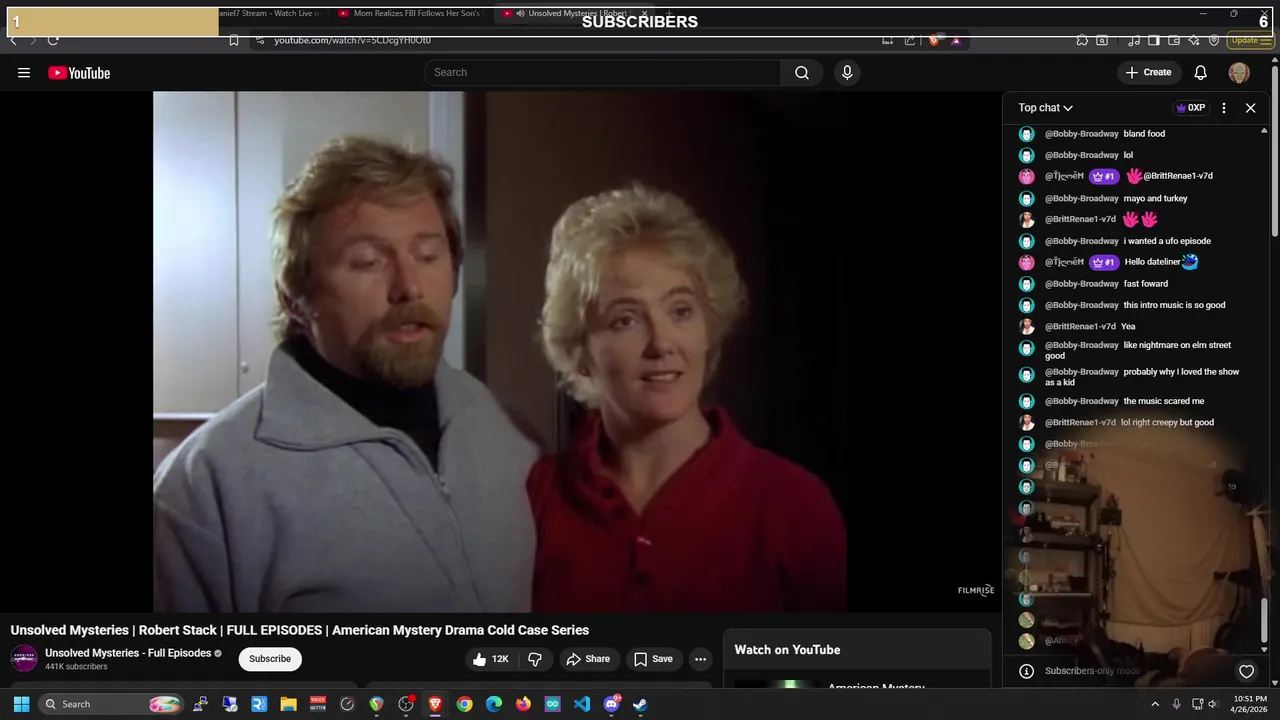Go to the YouTube home logo
The image size is (1280, 720).
click(79, 73)
